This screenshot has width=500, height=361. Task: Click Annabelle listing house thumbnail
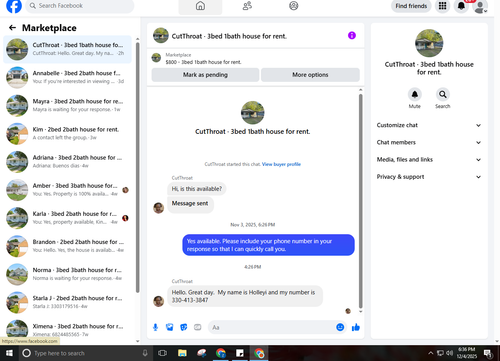(17, 77)
